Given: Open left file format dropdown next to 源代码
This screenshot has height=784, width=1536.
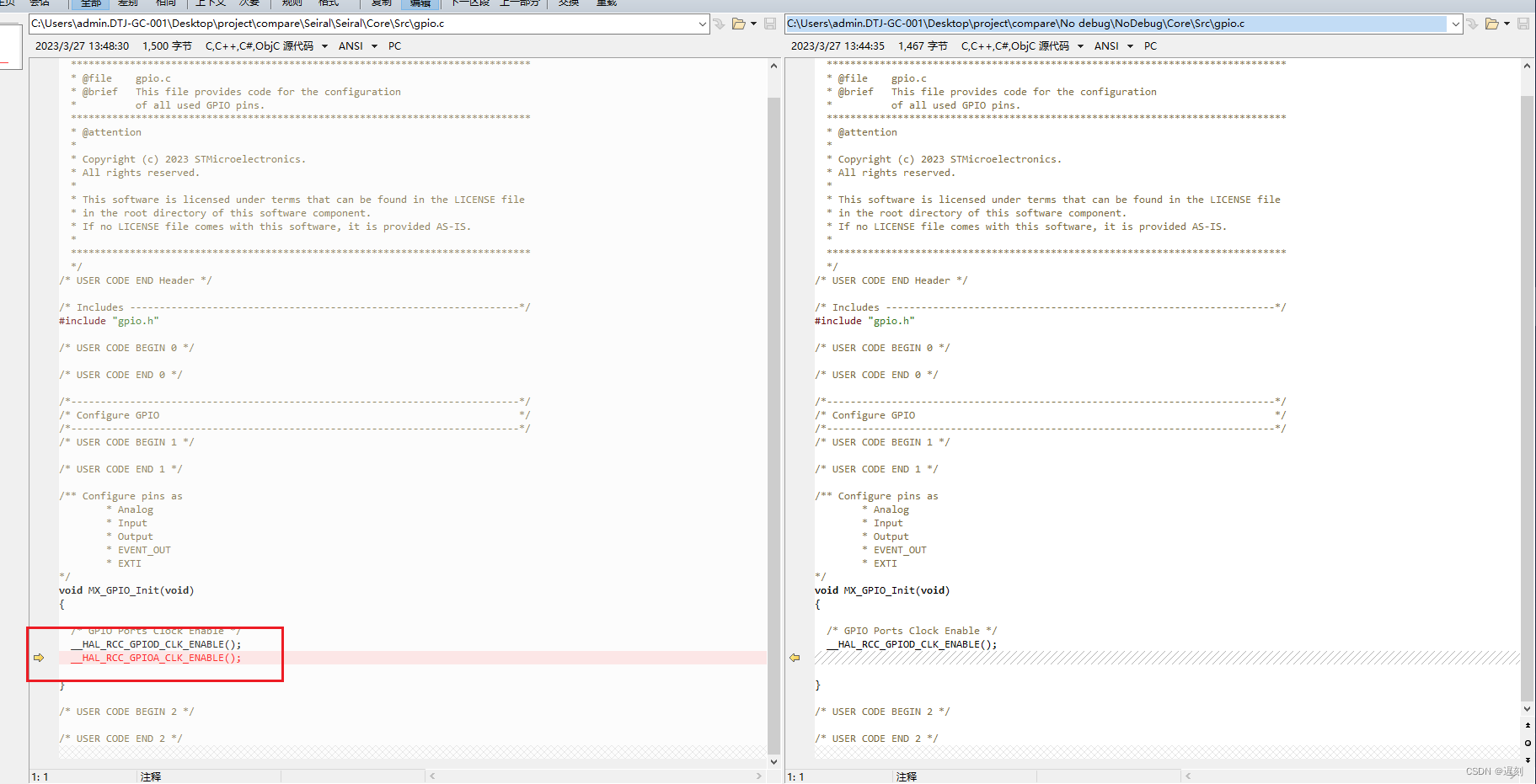Looking at the screenshot, I should point(324,46).
